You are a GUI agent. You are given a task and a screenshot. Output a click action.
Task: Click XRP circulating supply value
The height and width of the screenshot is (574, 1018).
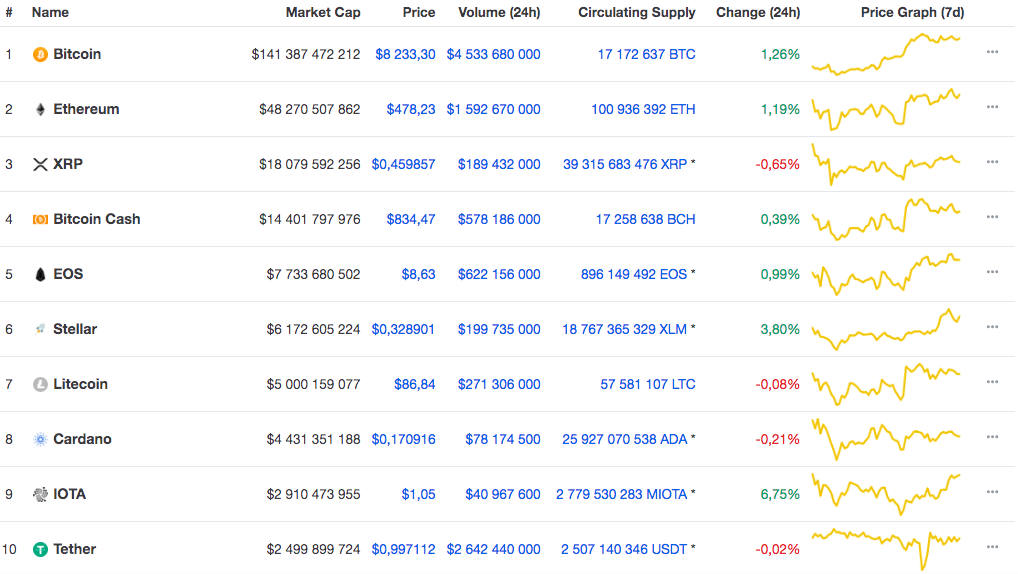(x=625, y=164)
